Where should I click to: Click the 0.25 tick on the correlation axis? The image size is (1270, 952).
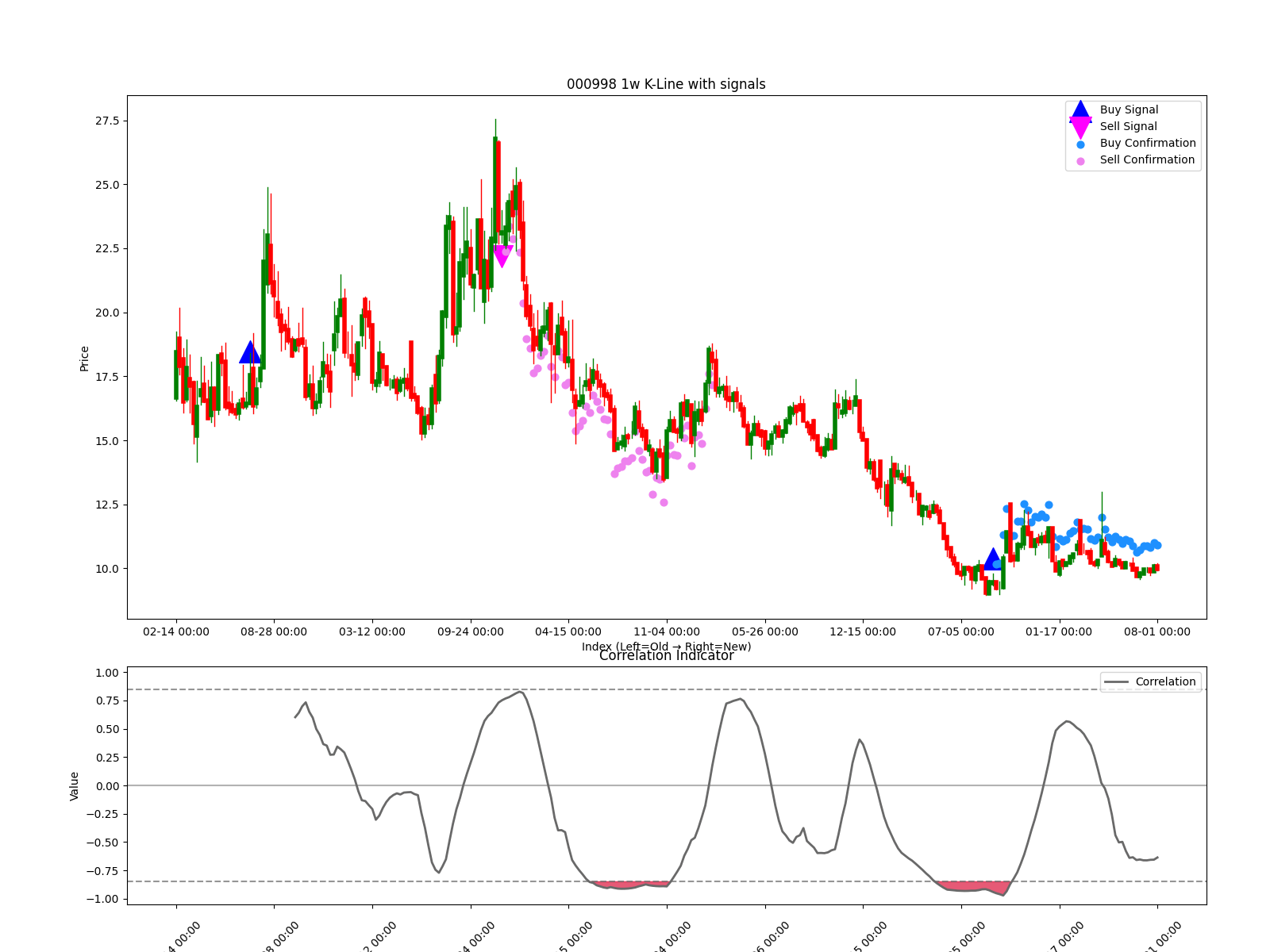pyautogui.click(x=106, y=758)
